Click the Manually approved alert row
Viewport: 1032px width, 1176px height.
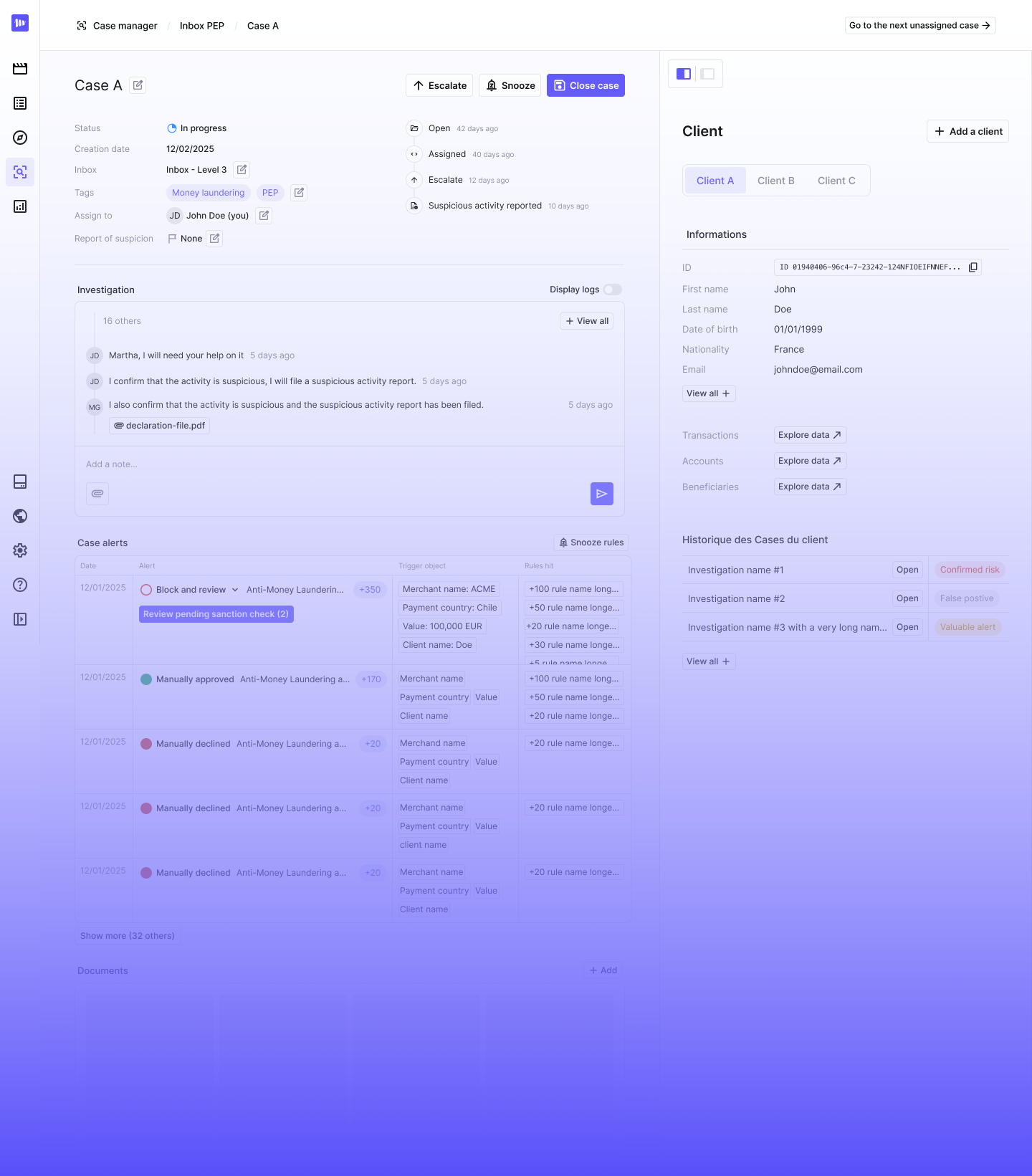point(353,697)
